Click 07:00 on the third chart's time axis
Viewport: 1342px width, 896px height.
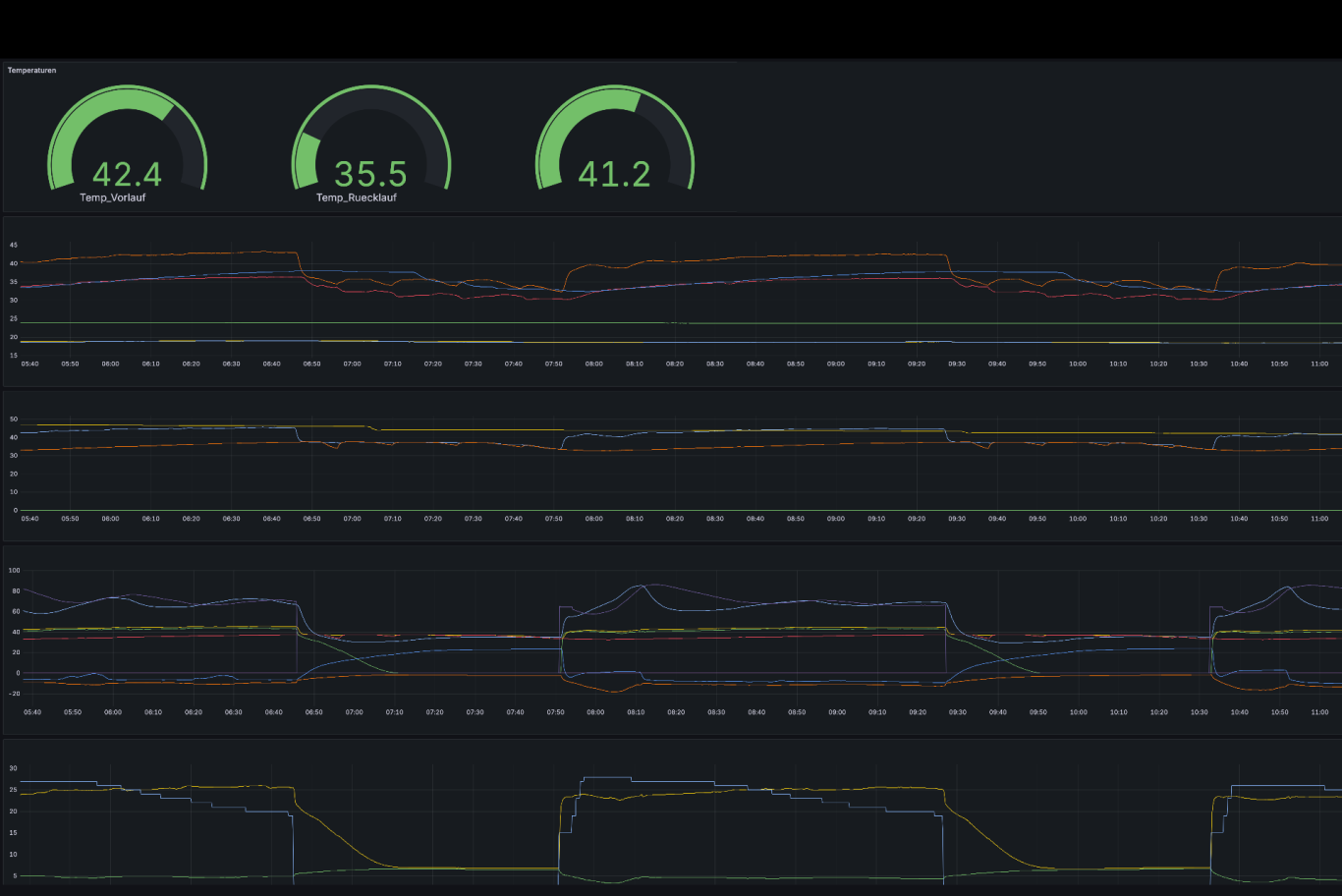coord(354,712)
